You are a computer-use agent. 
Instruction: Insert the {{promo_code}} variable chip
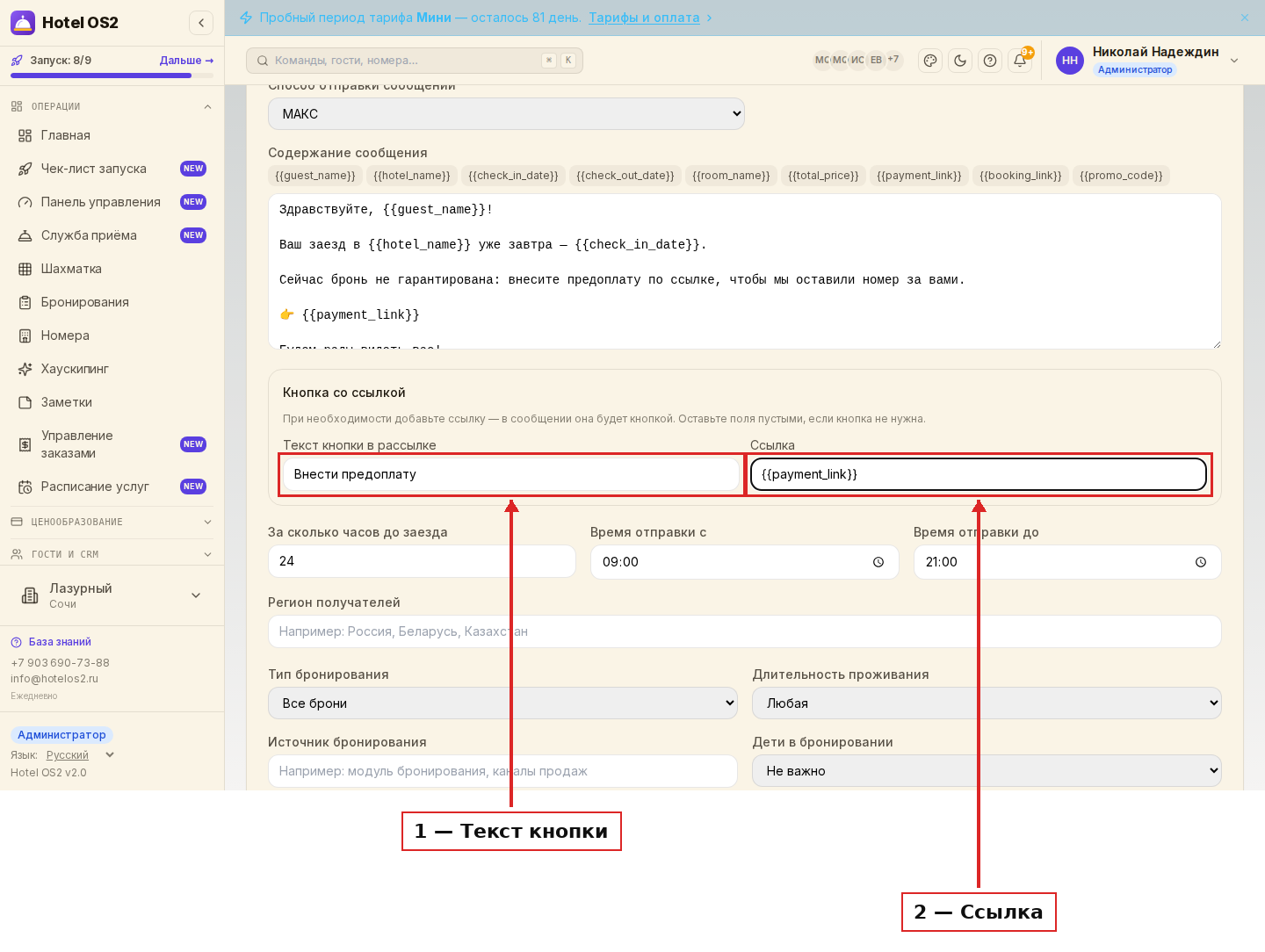pyautogui.click(x=1121, y=176)
